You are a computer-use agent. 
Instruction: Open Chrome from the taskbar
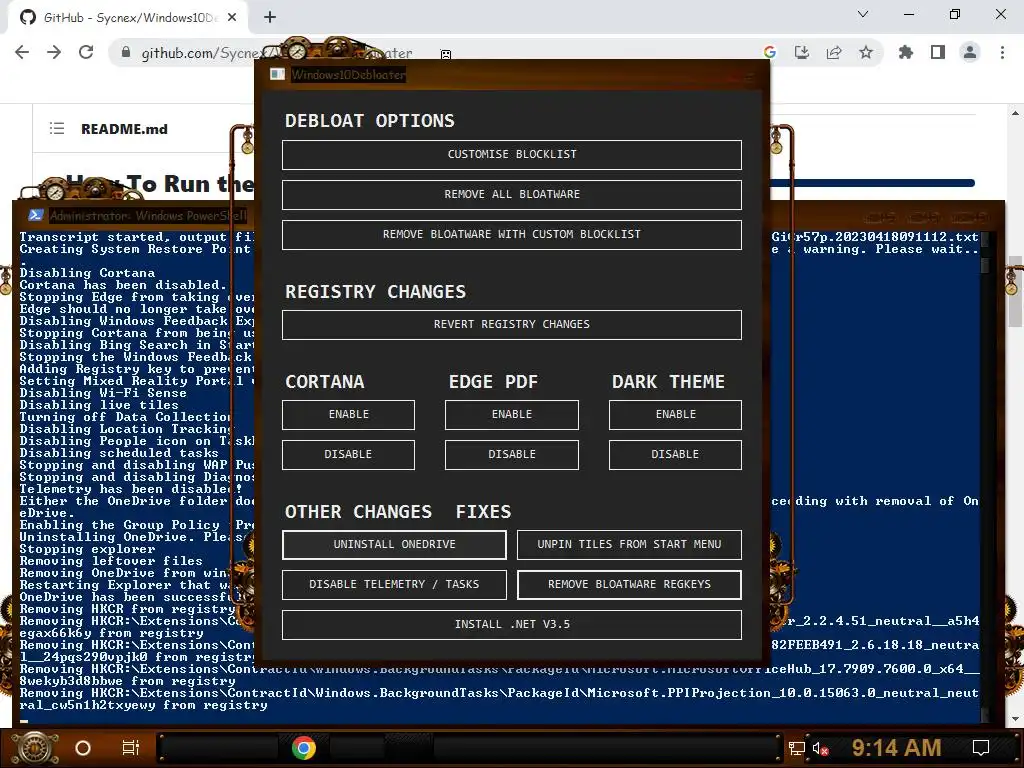pyautogui.click(x=304, y=748)
